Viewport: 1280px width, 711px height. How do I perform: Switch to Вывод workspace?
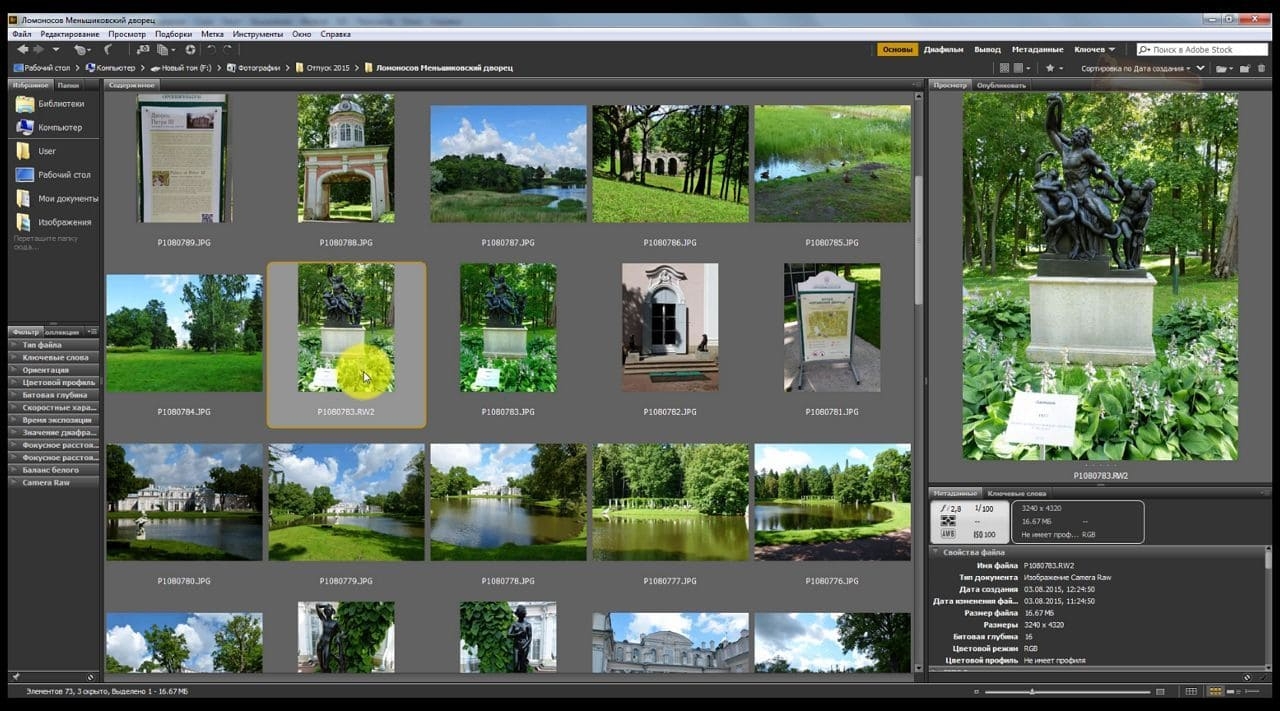(987, 49)
